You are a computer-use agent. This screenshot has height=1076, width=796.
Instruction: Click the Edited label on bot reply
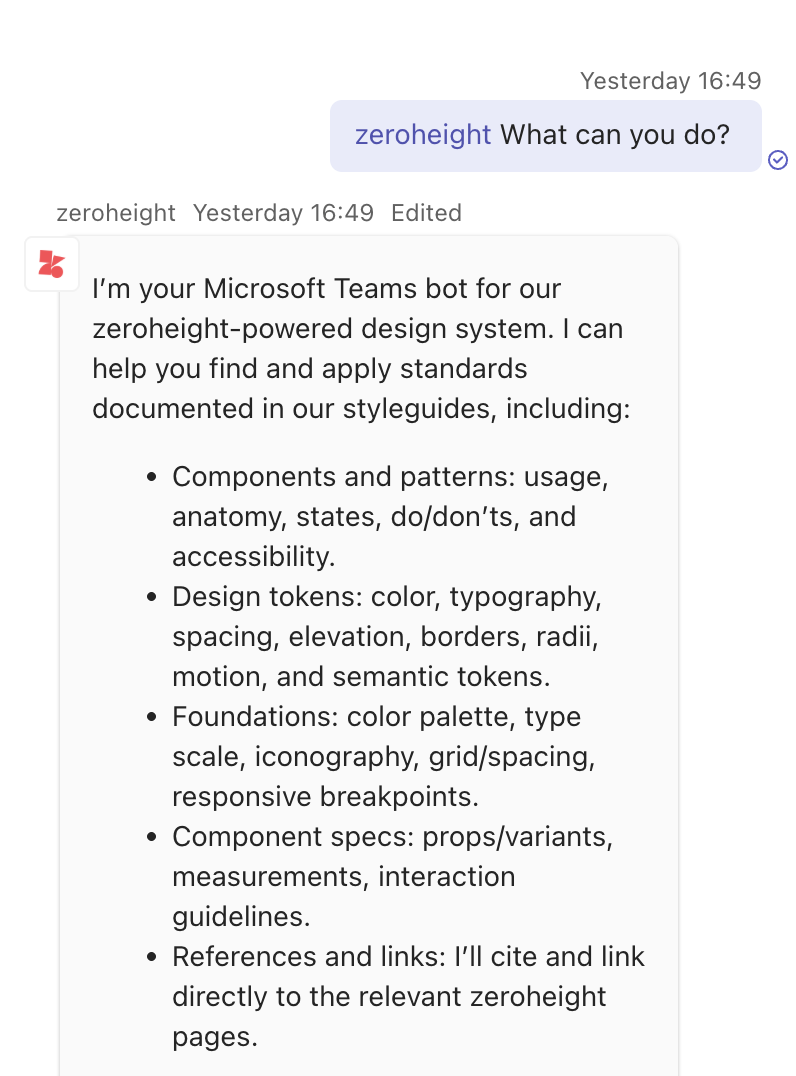click(x=426, y=213)
